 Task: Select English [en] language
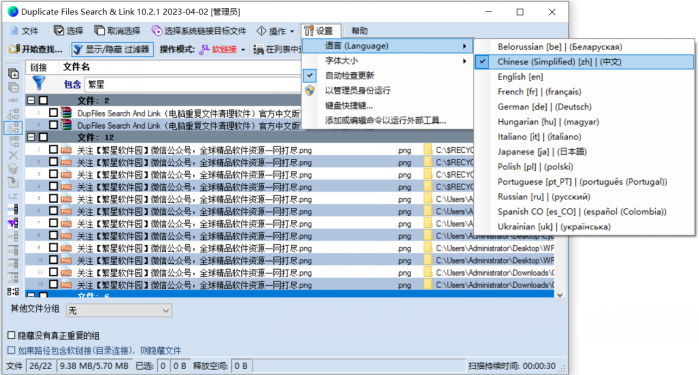(584, 77)
